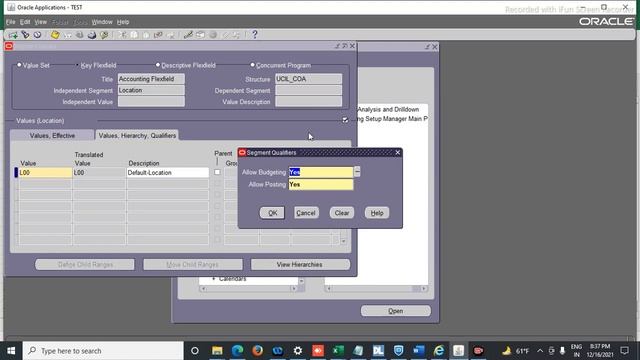Screen dimensions: 640x360
Task: Click the Independent Segment Location field
Action: coord(151,90)
